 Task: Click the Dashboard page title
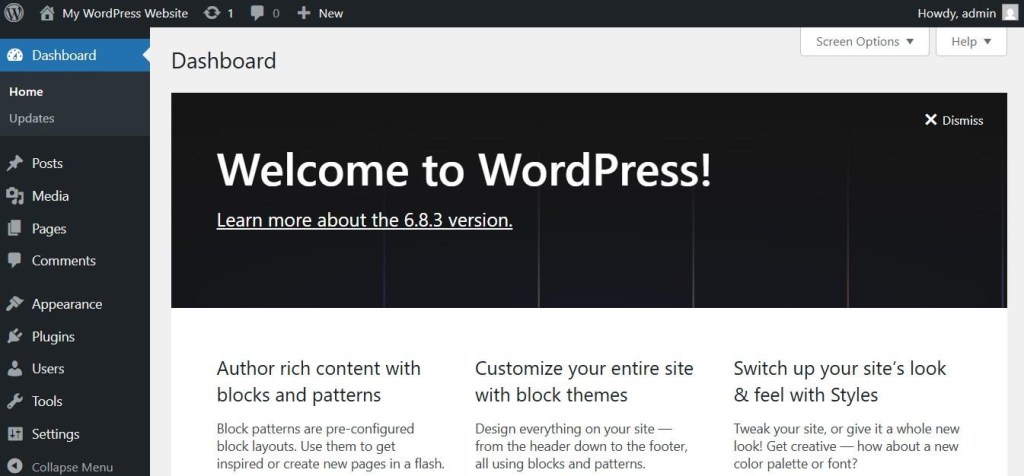click(x=223, y=61)
